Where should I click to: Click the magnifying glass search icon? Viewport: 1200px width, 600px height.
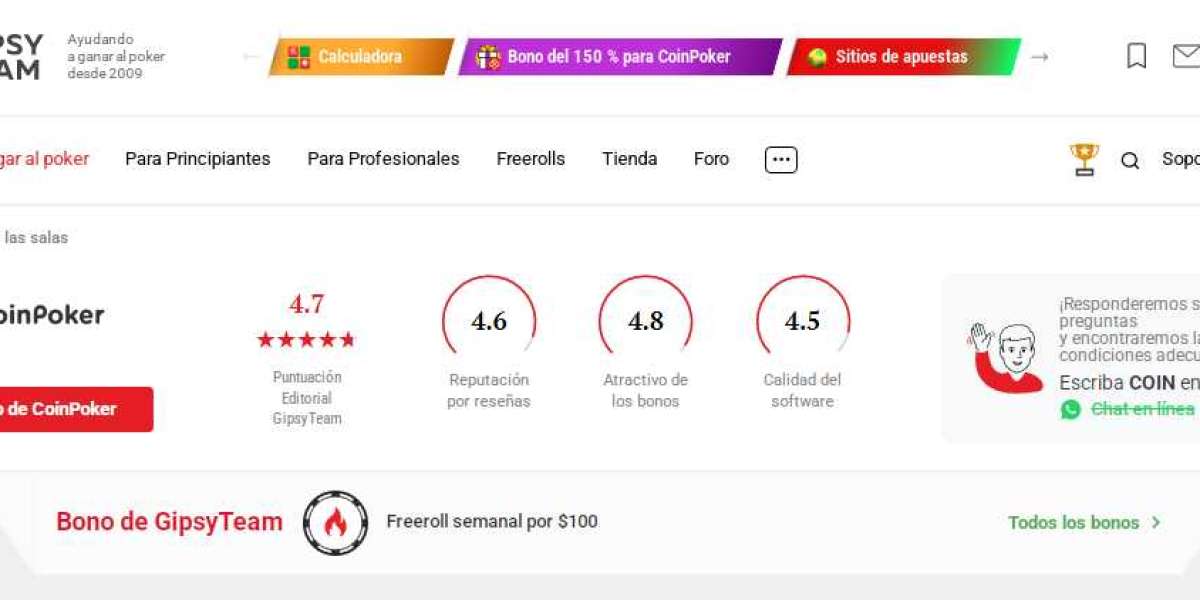(1130, 160)
